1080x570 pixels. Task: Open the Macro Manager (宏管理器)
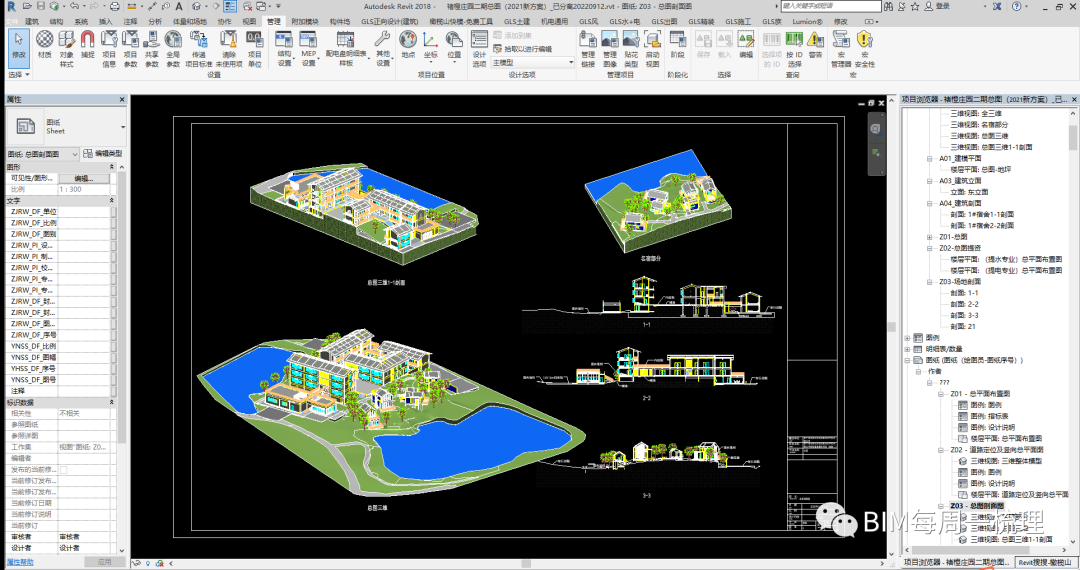click(841, 45)
